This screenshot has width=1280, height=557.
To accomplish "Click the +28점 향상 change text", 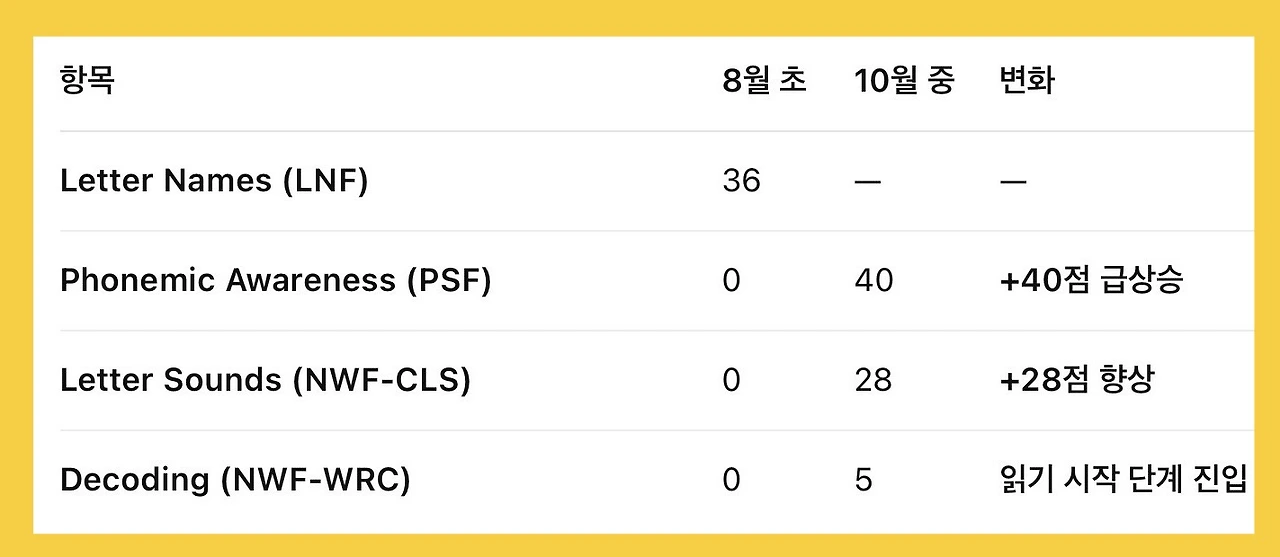I will point(1076,381).
